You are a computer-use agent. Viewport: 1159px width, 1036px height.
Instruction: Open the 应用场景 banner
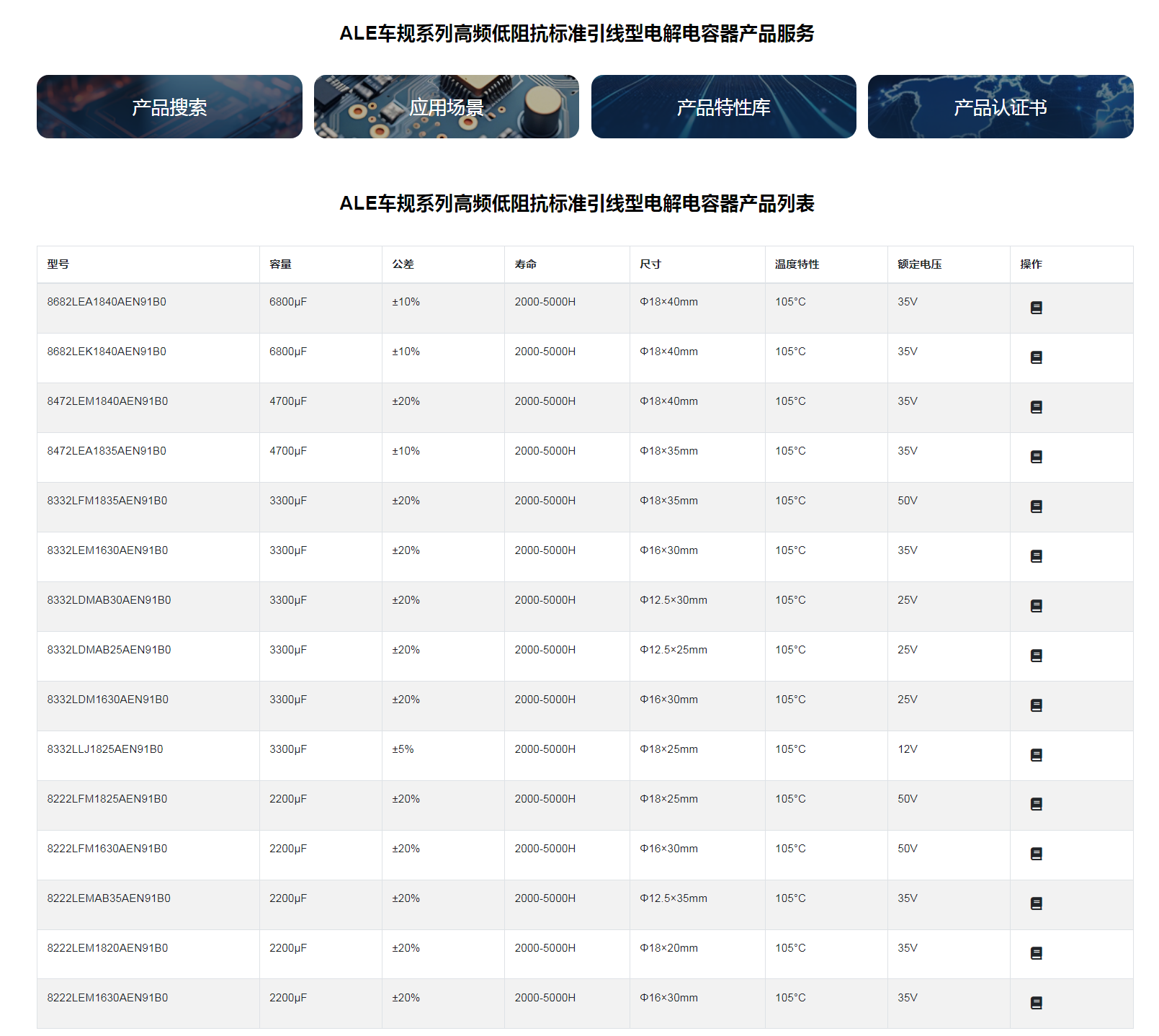[x=446, y=107]
